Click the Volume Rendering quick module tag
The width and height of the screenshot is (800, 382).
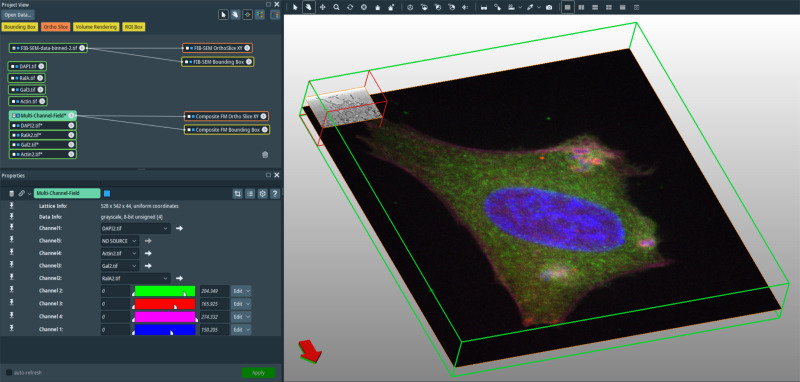(x=96, y=27)
